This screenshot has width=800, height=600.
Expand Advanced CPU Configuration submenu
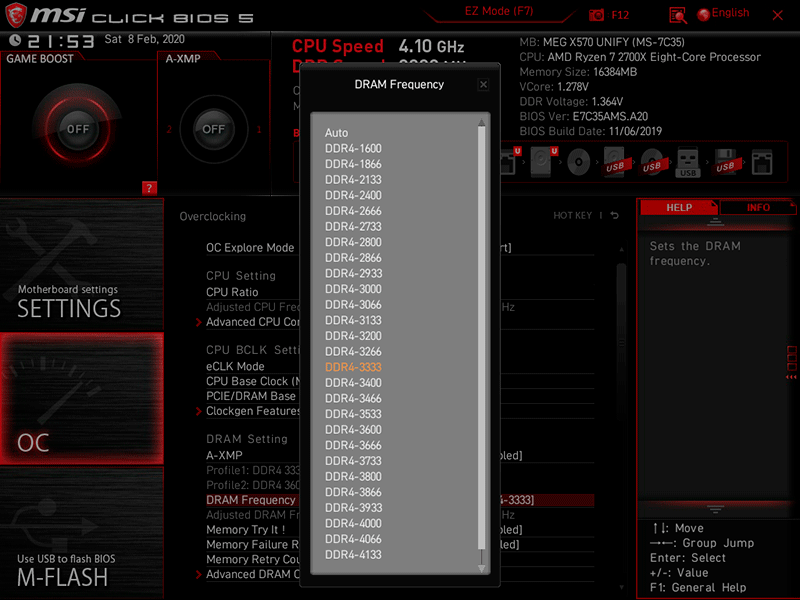pyautogui.click(x=253, y=322)
